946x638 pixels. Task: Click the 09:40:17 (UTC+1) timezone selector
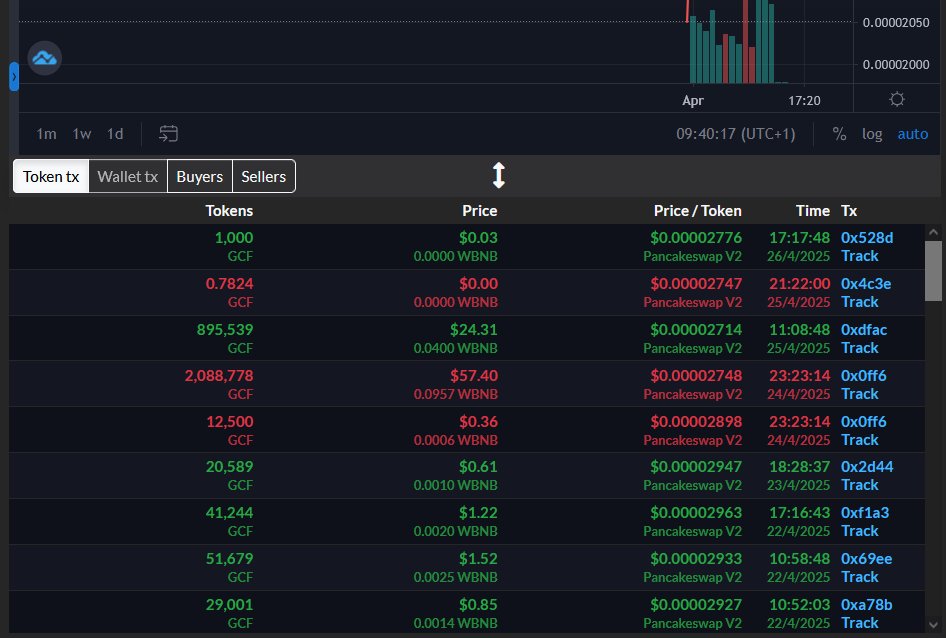pyautogui.click(x=735, y=134)
